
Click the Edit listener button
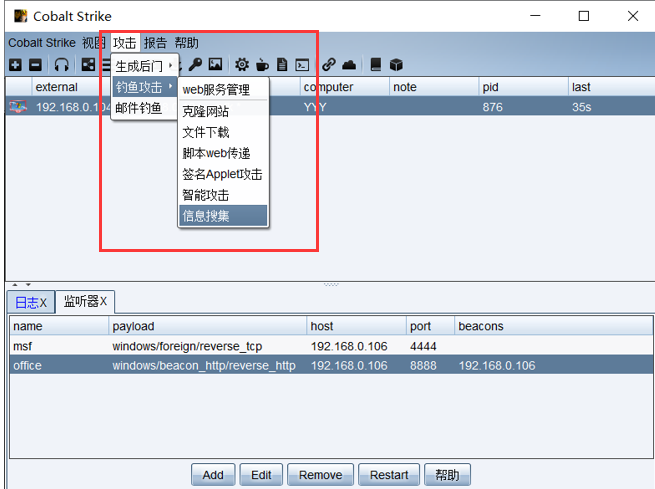[261, 475]
